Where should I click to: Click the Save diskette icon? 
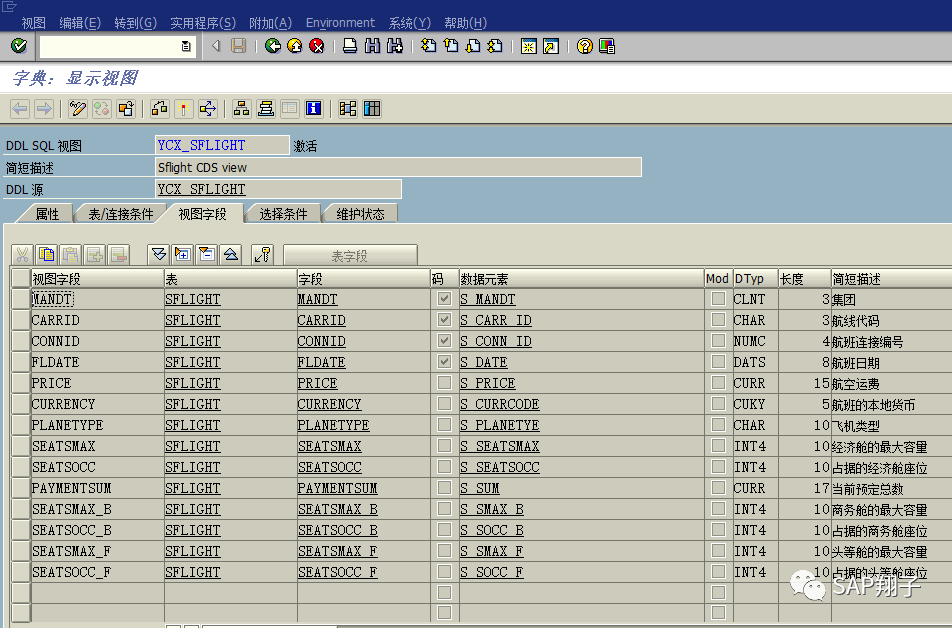click(x=239, y=46)
